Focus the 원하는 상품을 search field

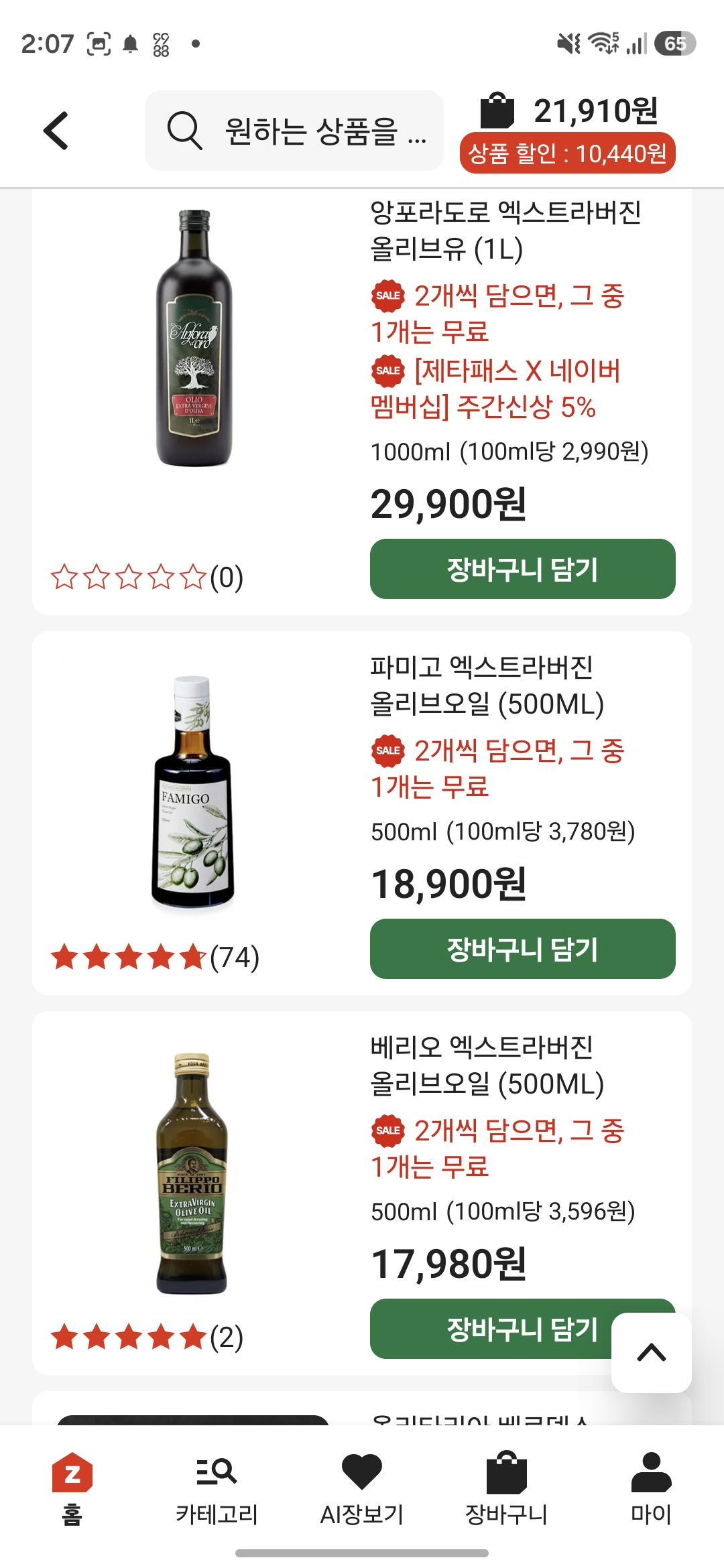(294, 131)
